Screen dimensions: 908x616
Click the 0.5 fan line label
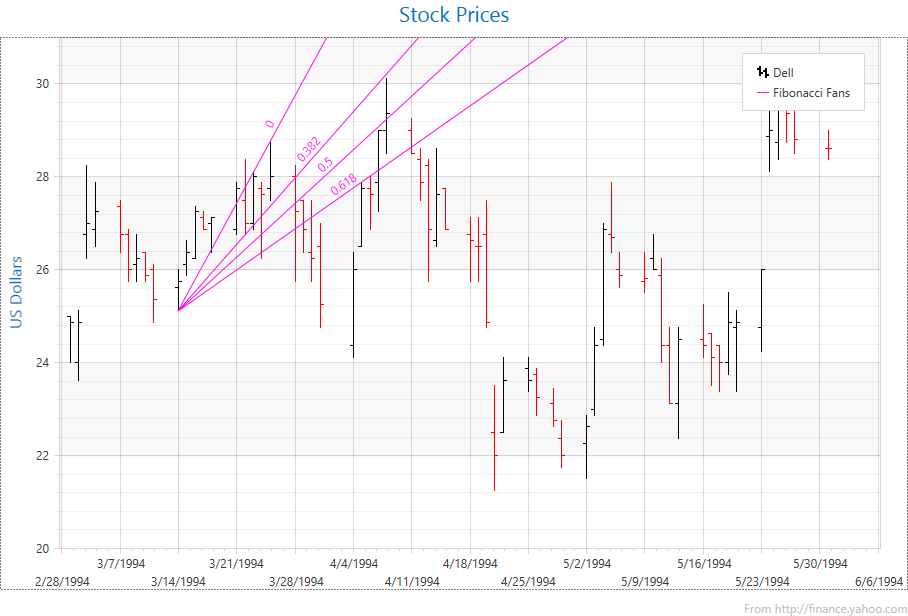(x=325, y=164)
